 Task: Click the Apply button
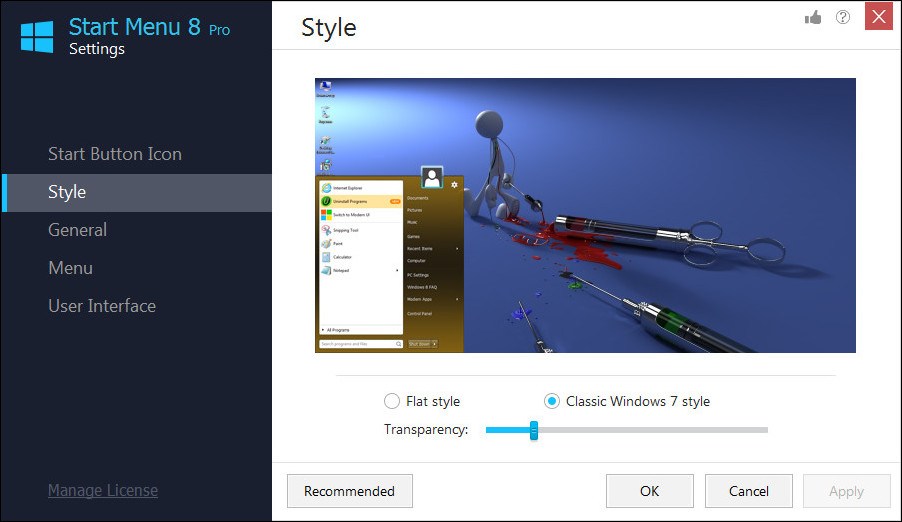tap(846, 491)
